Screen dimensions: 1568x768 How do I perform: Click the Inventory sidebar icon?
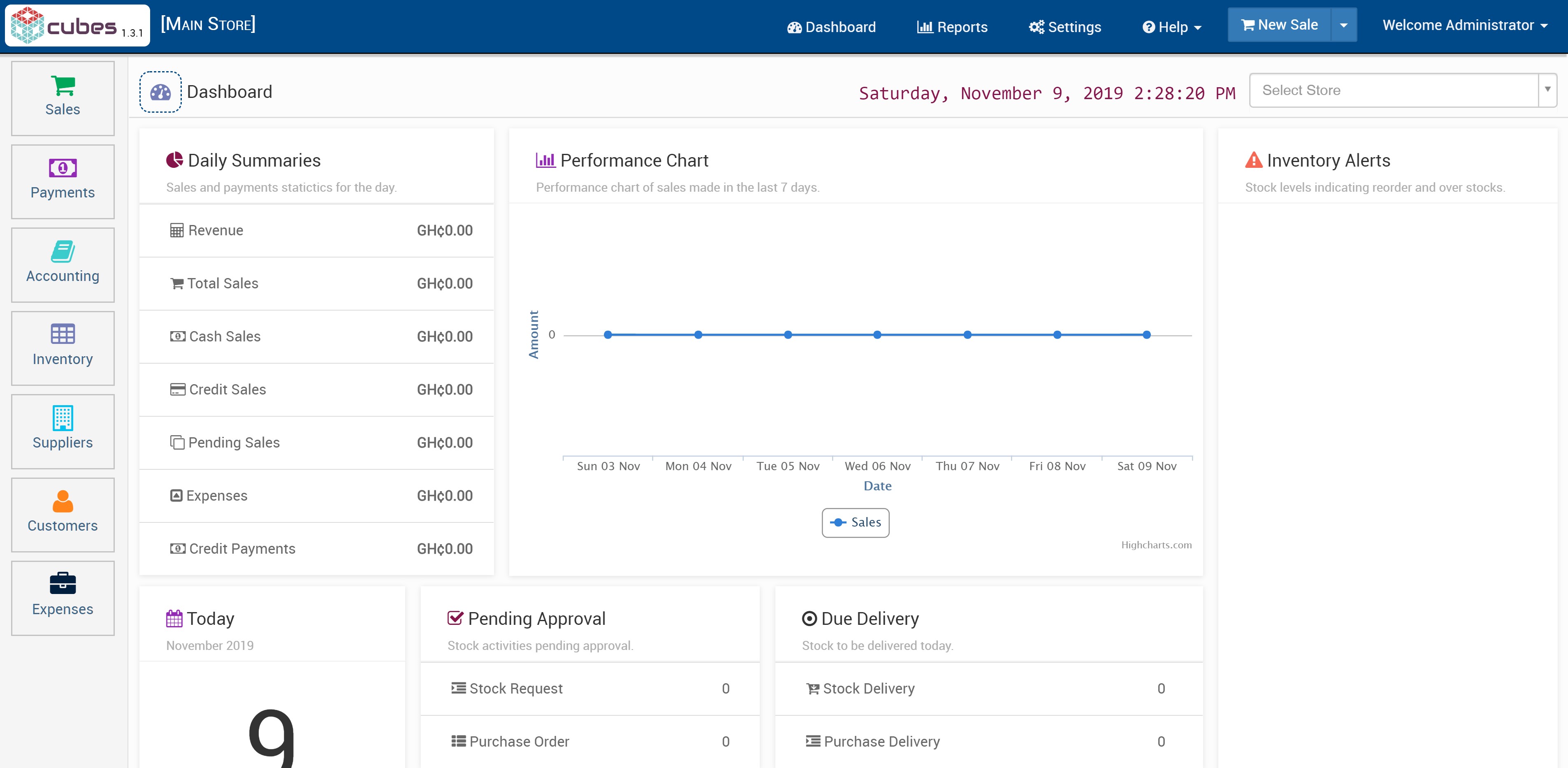[62, 347]
